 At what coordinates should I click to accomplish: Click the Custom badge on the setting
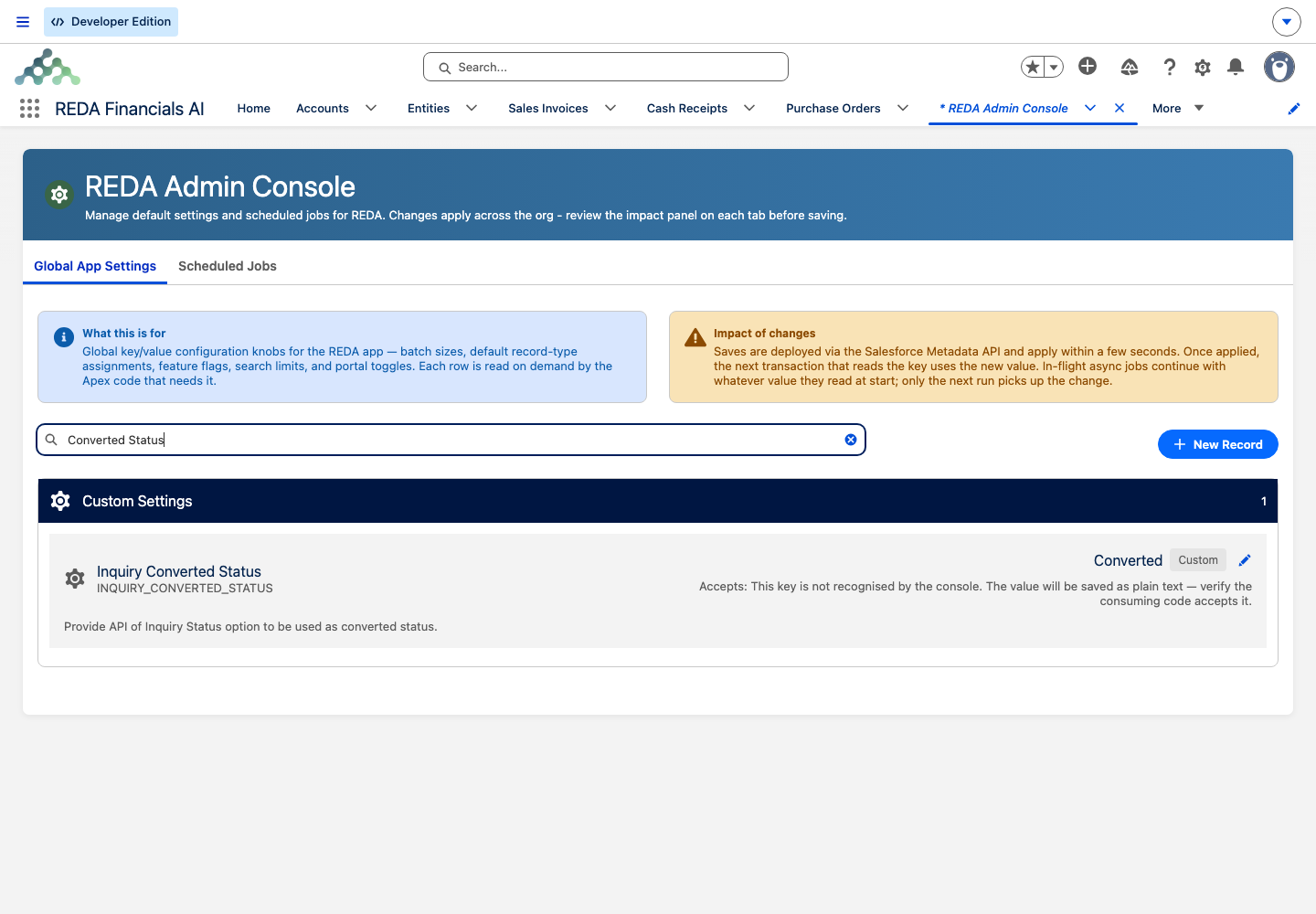(x=1198, y=560)
